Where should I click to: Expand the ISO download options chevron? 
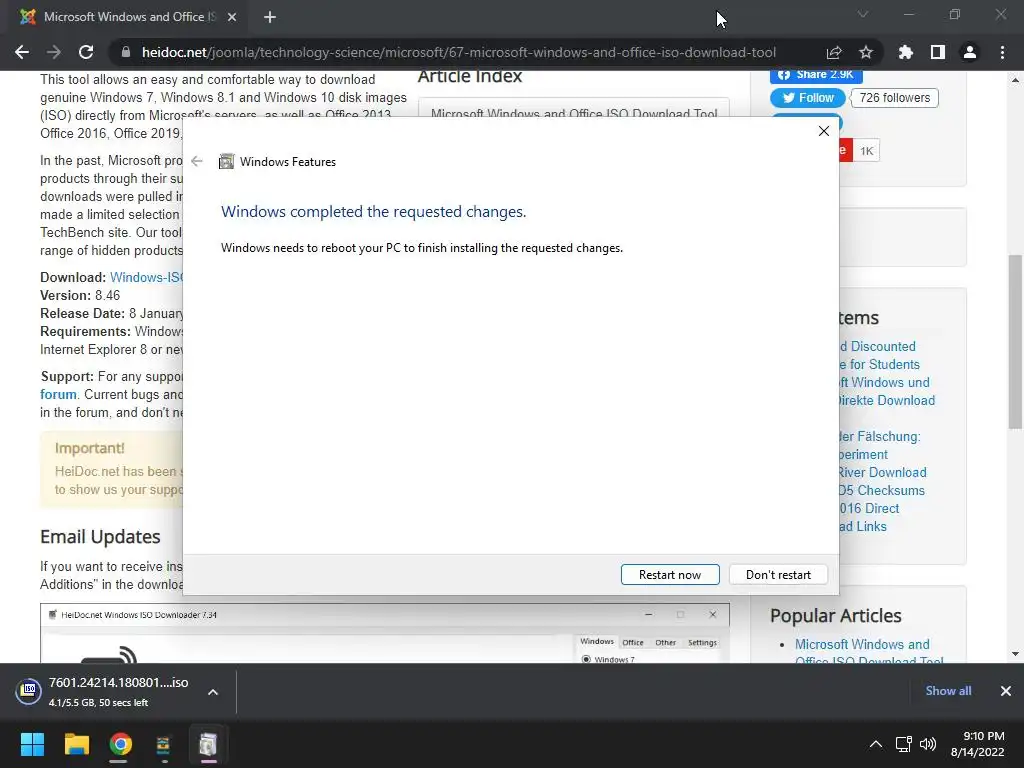pos(213,692)
